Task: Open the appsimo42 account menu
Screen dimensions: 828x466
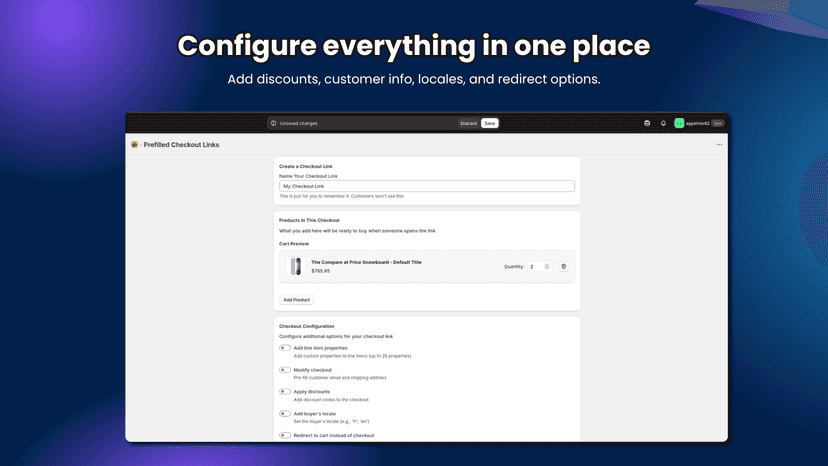Action: [x=699, y=123]
